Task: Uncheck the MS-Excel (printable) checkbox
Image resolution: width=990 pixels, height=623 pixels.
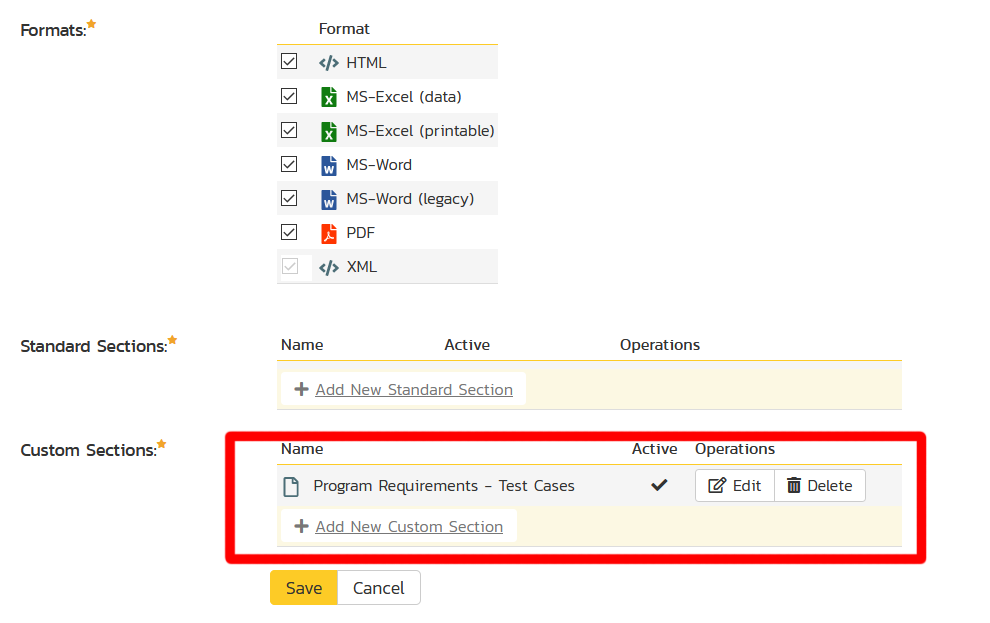Action: (289, 130)
